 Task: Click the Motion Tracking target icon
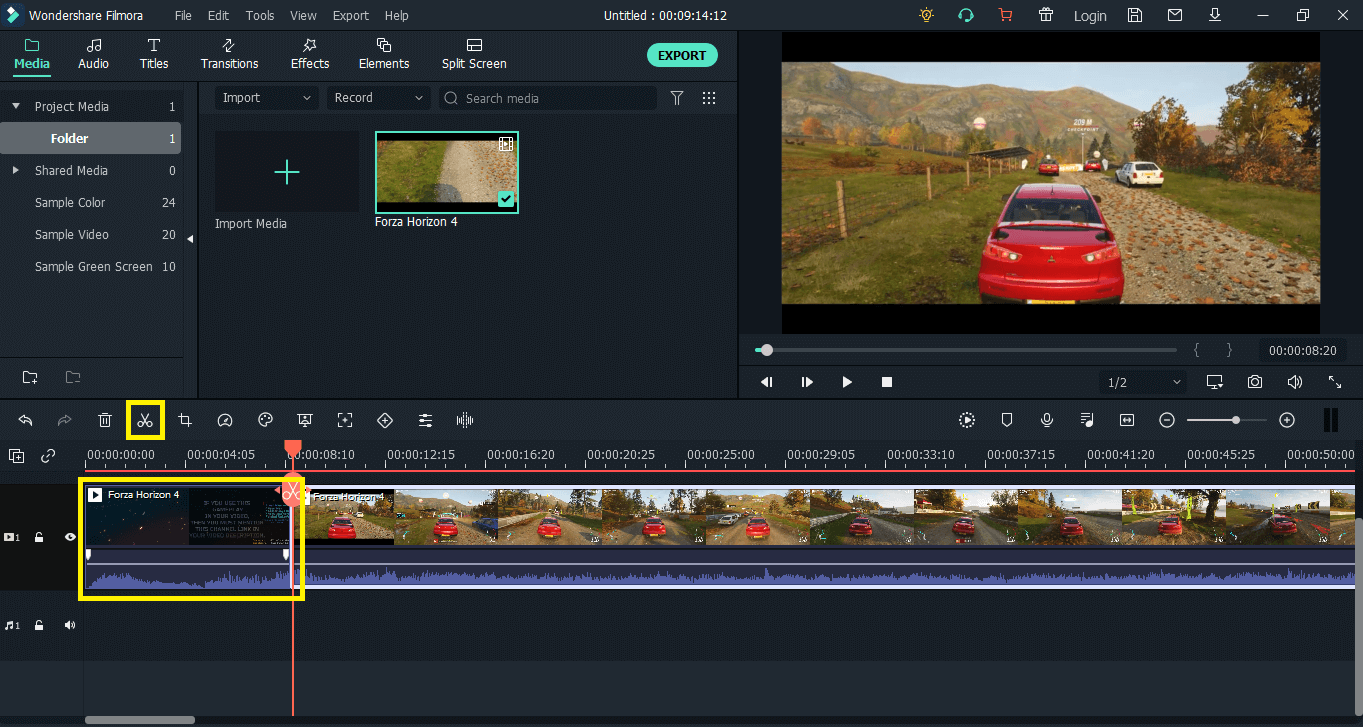pyautogui.click(x=345, y=420)
